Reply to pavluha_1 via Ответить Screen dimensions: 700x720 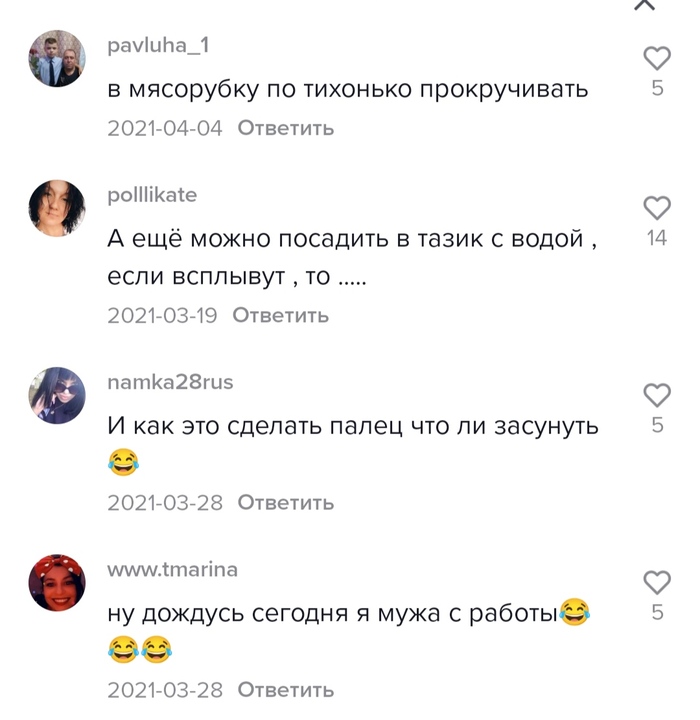(x=286, y=128)
